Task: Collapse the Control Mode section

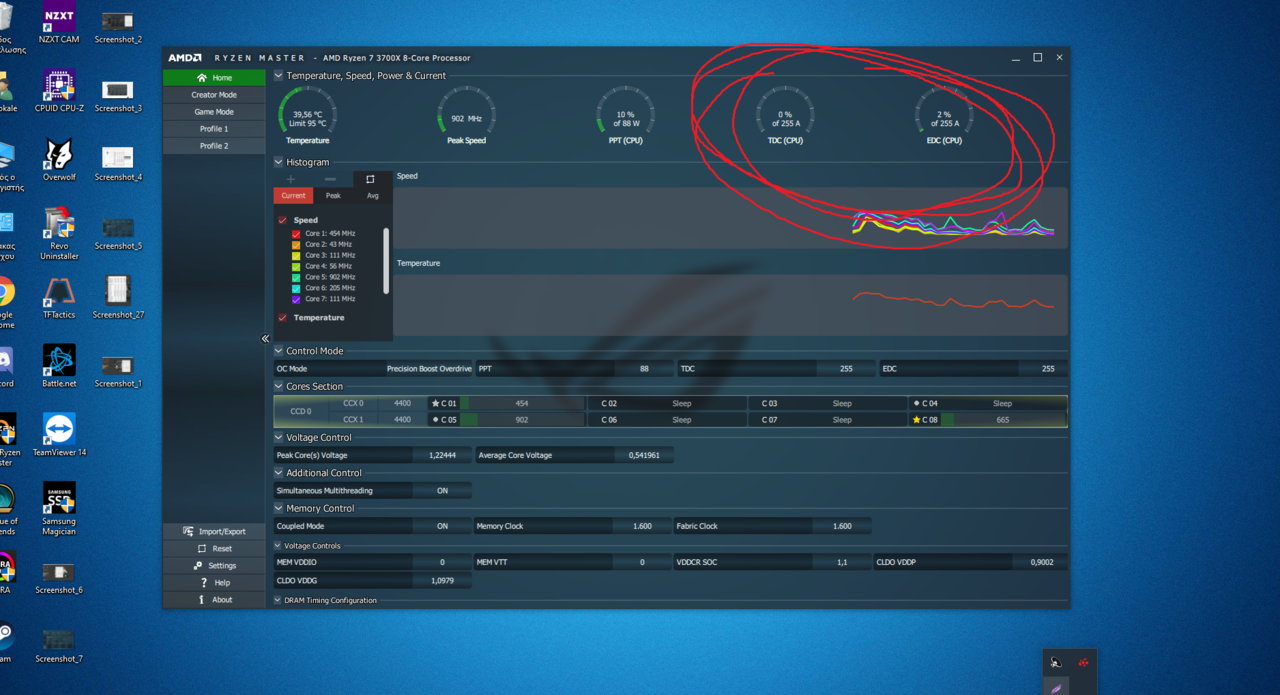Action: click(x=279, y=352)
